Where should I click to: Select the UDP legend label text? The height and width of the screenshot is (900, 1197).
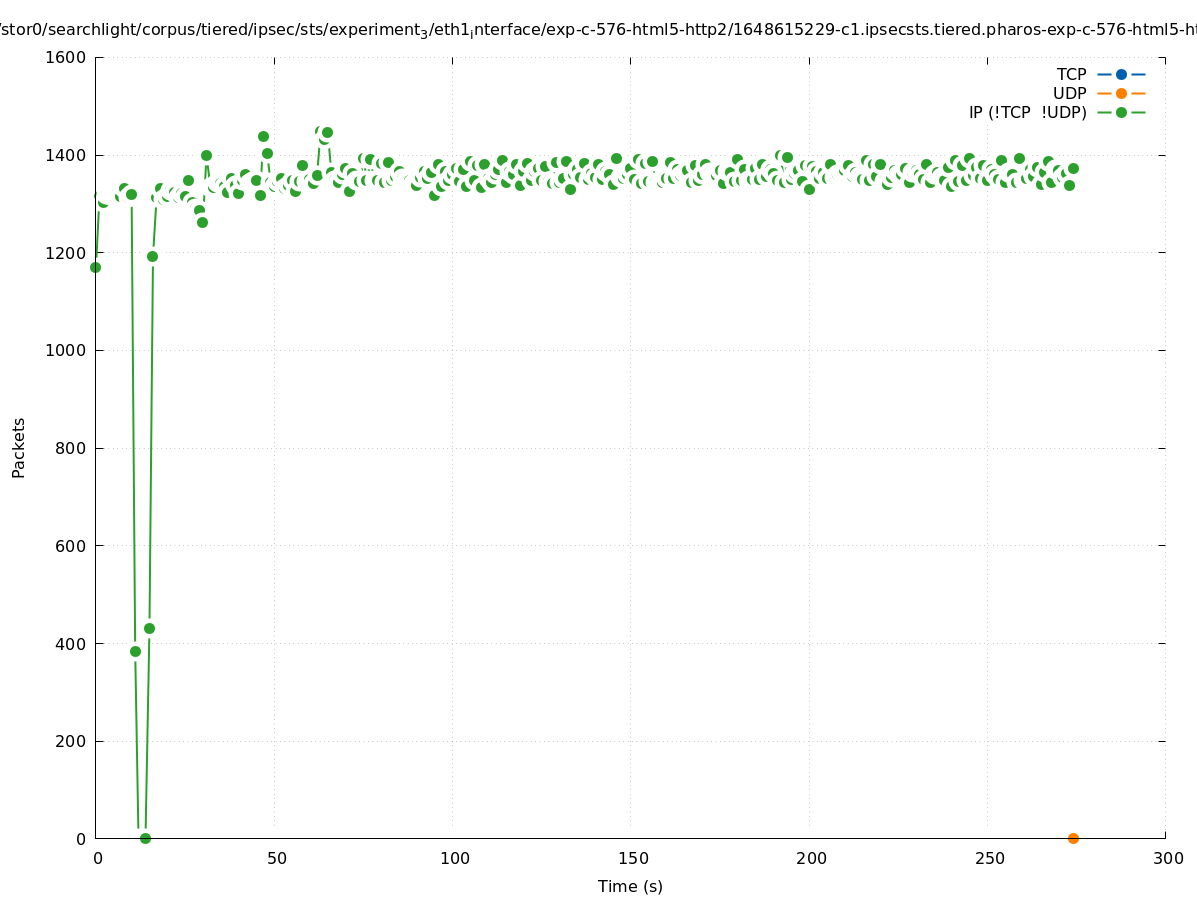1069,93
